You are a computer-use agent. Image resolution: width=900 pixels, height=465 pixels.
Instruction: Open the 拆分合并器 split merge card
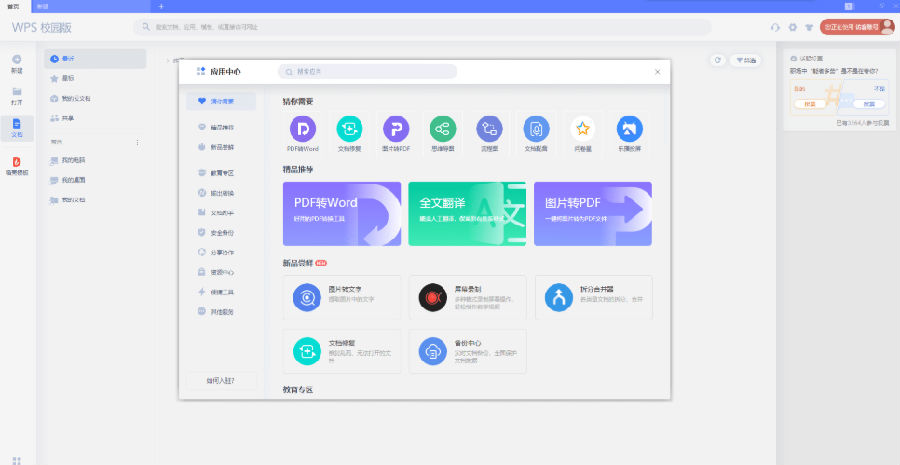click(x=593, y=297)
